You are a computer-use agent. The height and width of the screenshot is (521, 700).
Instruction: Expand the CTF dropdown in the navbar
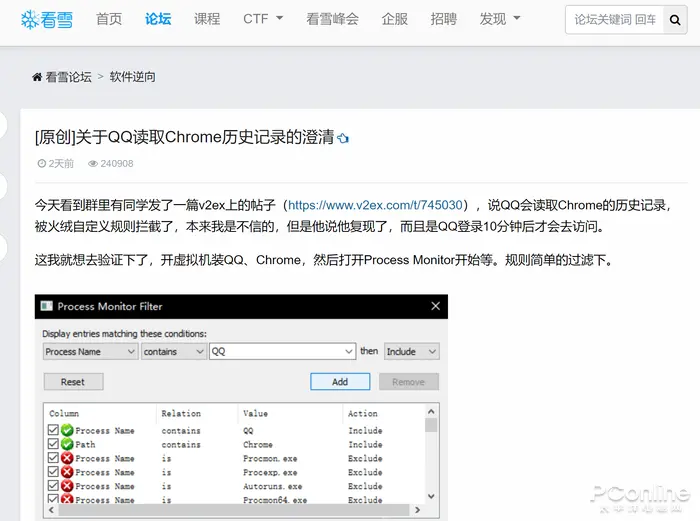tap(263, 19)
